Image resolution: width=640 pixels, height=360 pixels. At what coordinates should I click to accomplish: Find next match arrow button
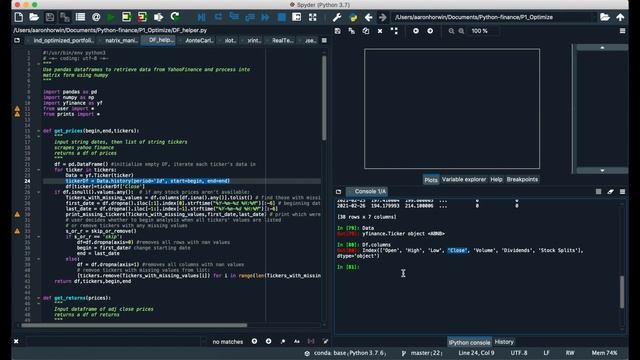point(269,341)
